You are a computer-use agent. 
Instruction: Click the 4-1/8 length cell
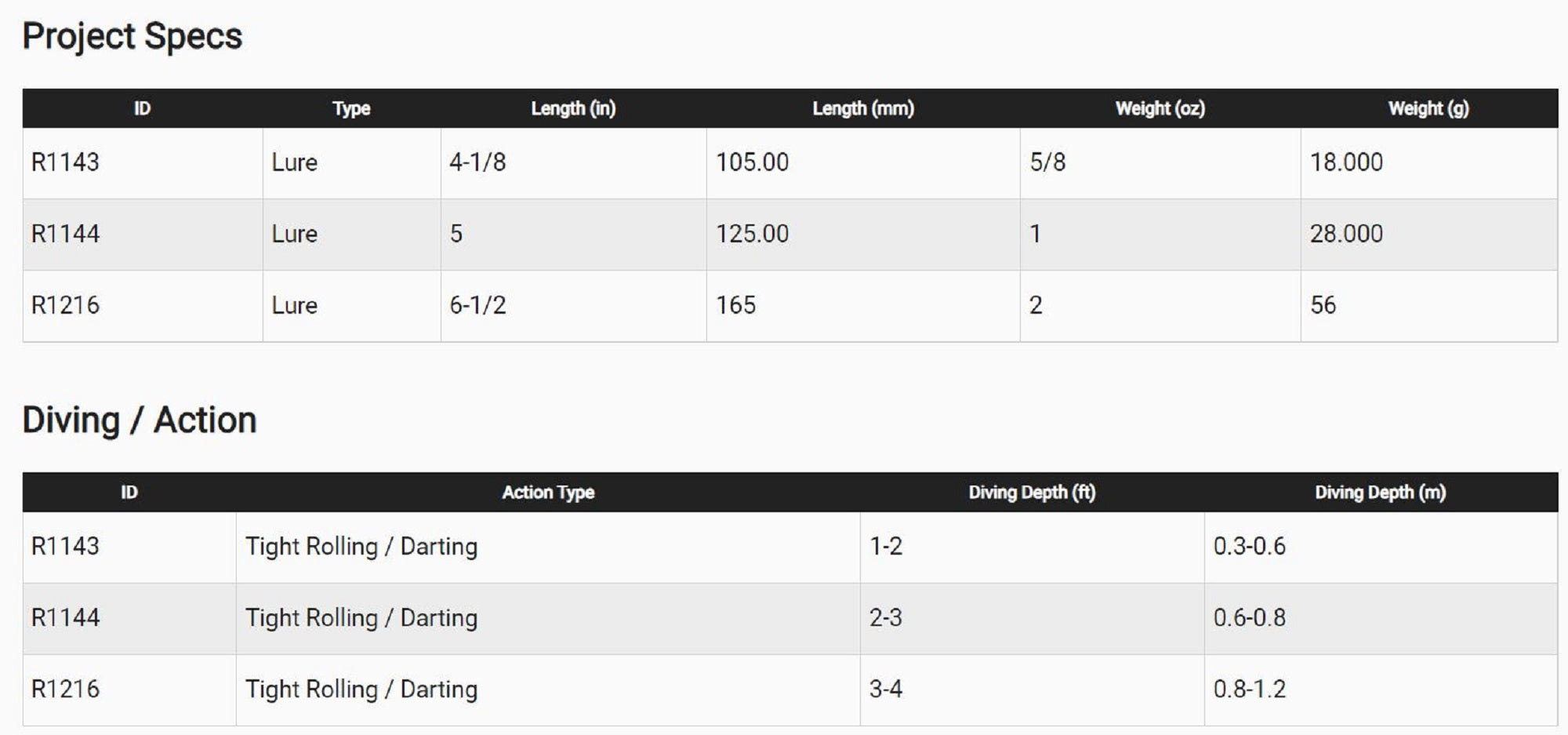click(477, 162)
